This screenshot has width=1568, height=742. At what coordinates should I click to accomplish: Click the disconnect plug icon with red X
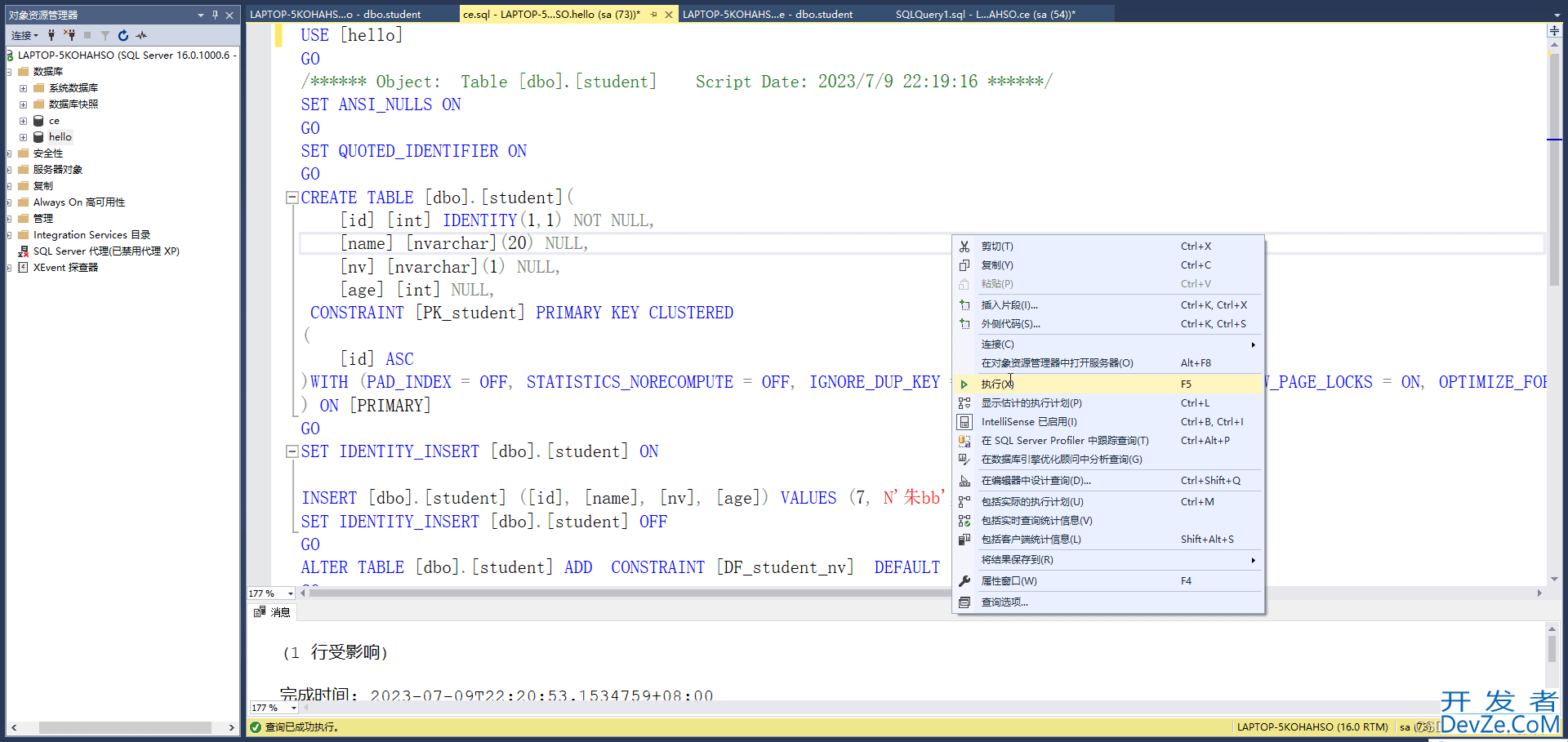tap(69, 35)
